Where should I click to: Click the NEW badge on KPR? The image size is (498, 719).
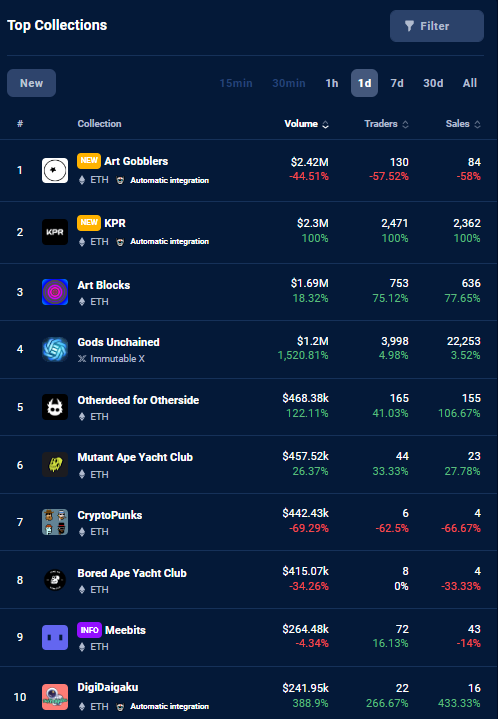tap(89, 222)
